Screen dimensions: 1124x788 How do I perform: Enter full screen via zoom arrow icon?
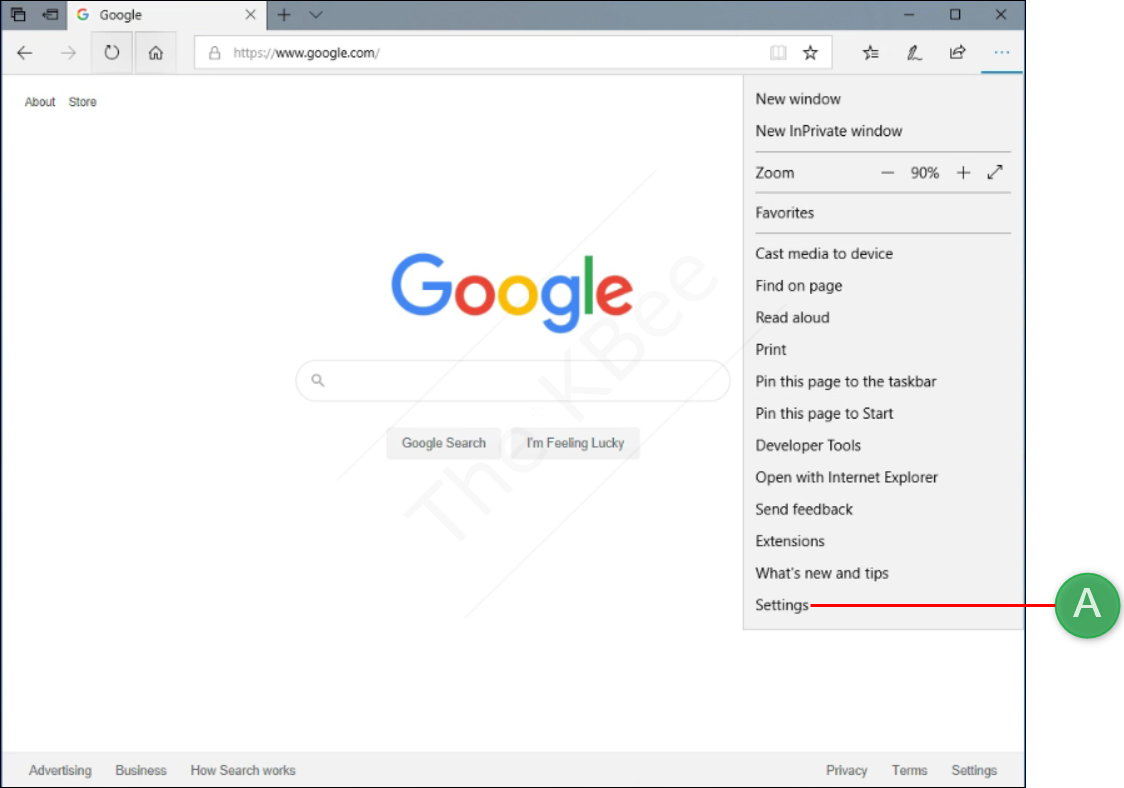click(995, 172)
